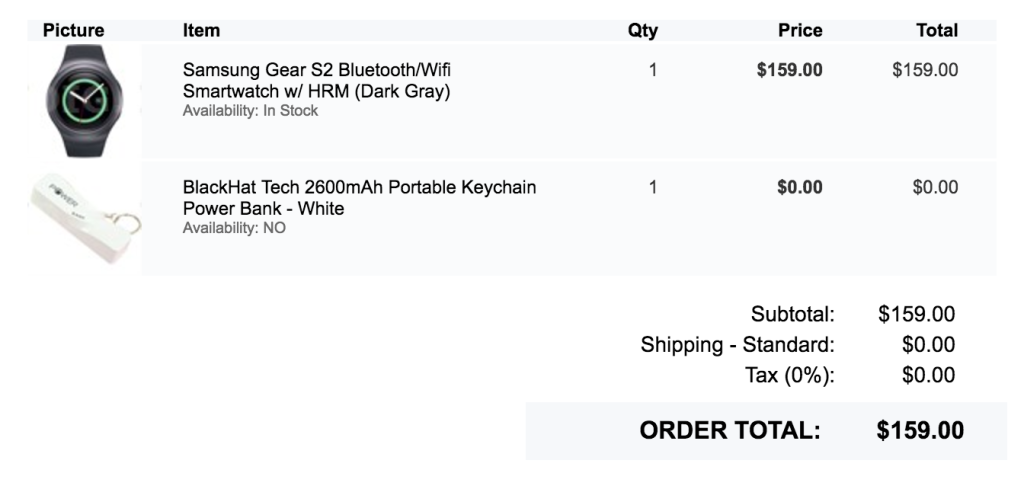Click the bold $159.00 smartwatch price
Screen dimensions: 1024x489
point(790,71)
